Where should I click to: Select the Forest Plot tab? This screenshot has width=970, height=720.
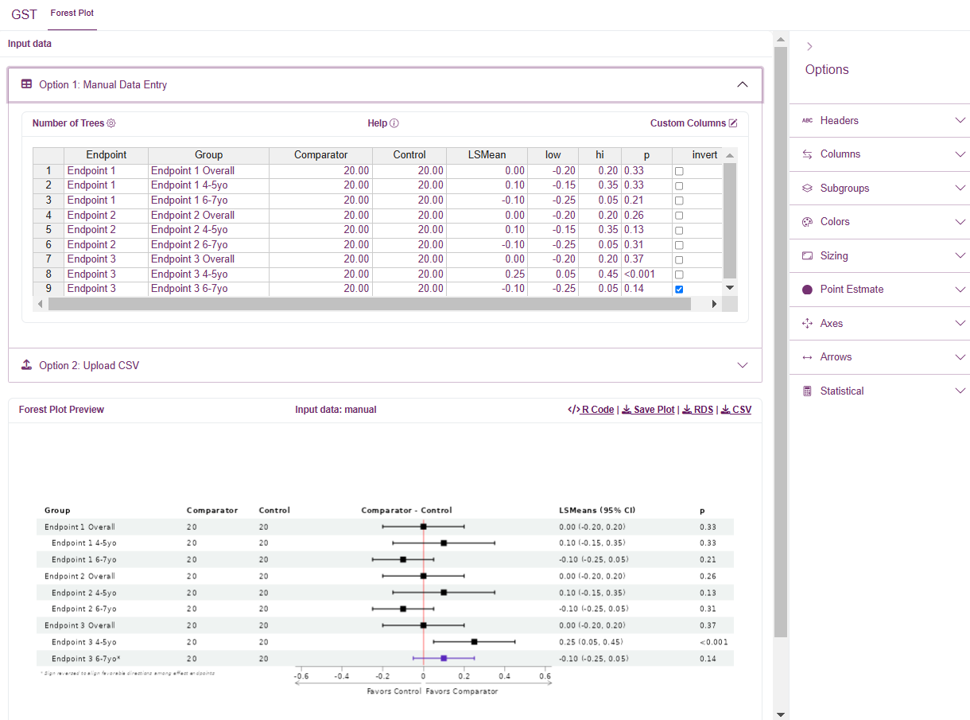[x=72, y=13]
